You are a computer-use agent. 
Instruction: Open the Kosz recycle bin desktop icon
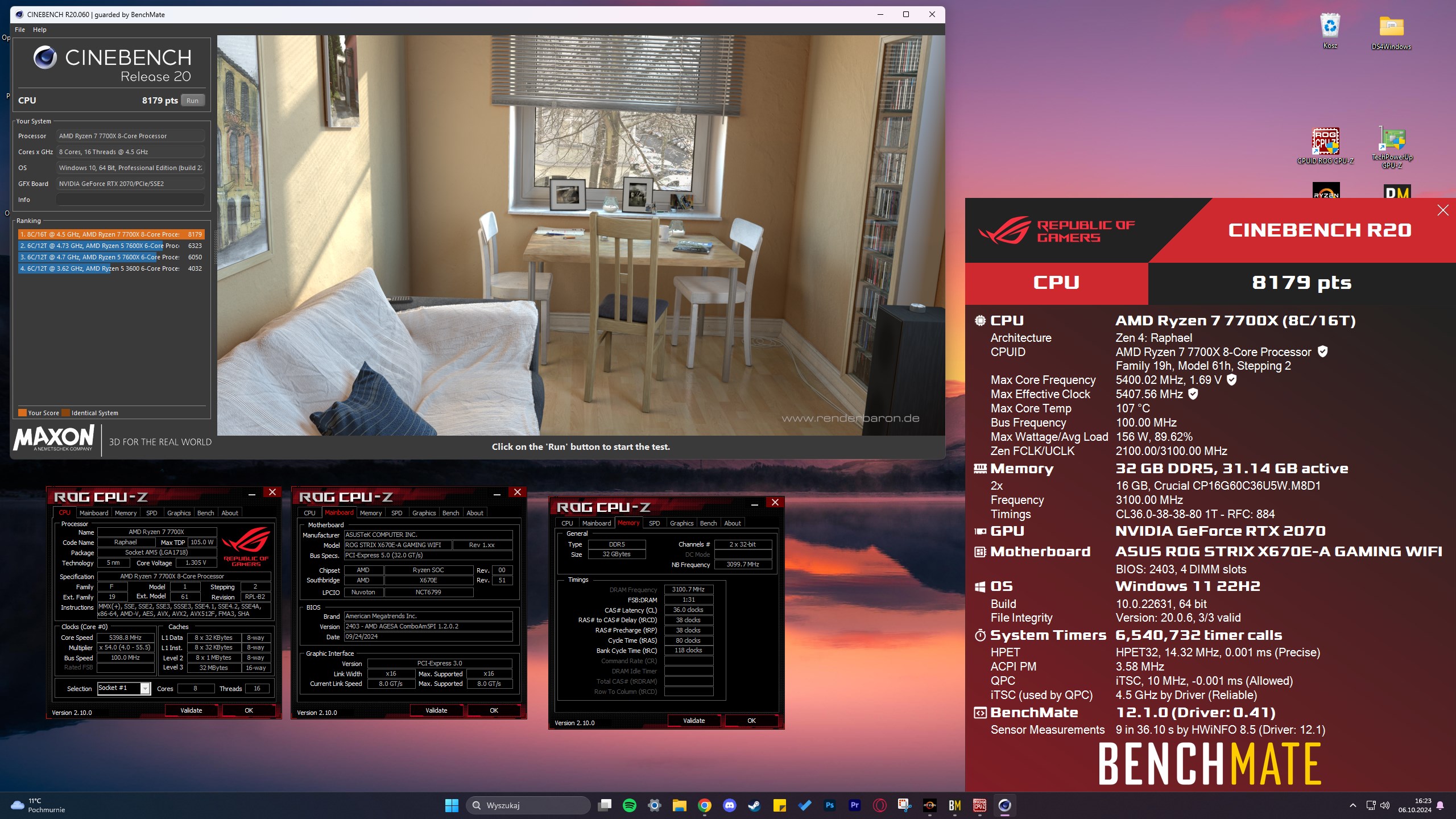[x=1330, y=30]
